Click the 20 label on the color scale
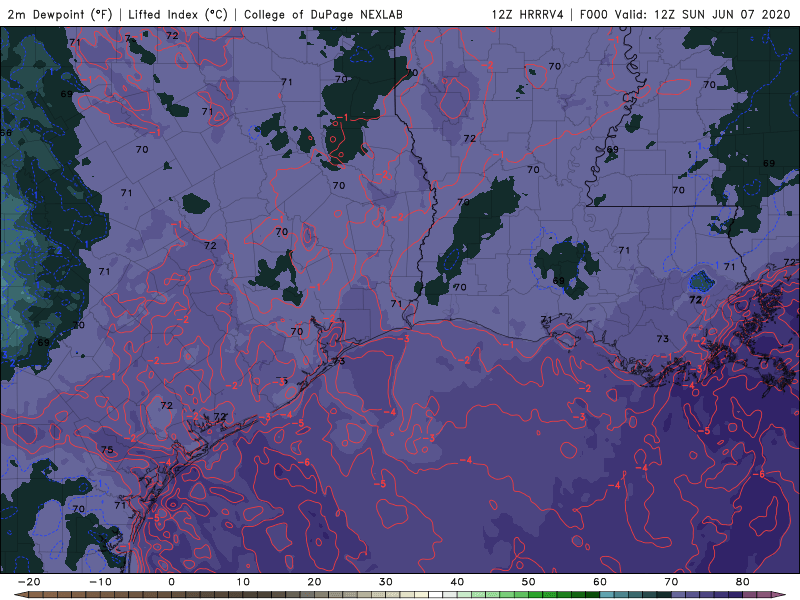Viewport: 800px width, 600px height. (x=314, y=582)
